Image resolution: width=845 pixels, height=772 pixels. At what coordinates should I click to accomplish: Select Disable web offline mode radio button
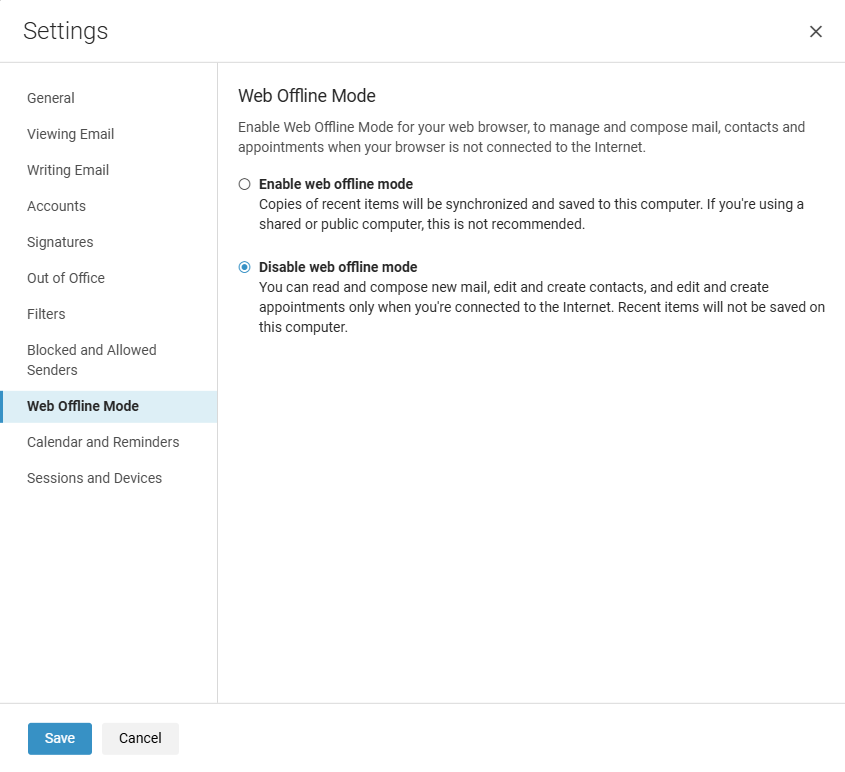coord(245,267)
